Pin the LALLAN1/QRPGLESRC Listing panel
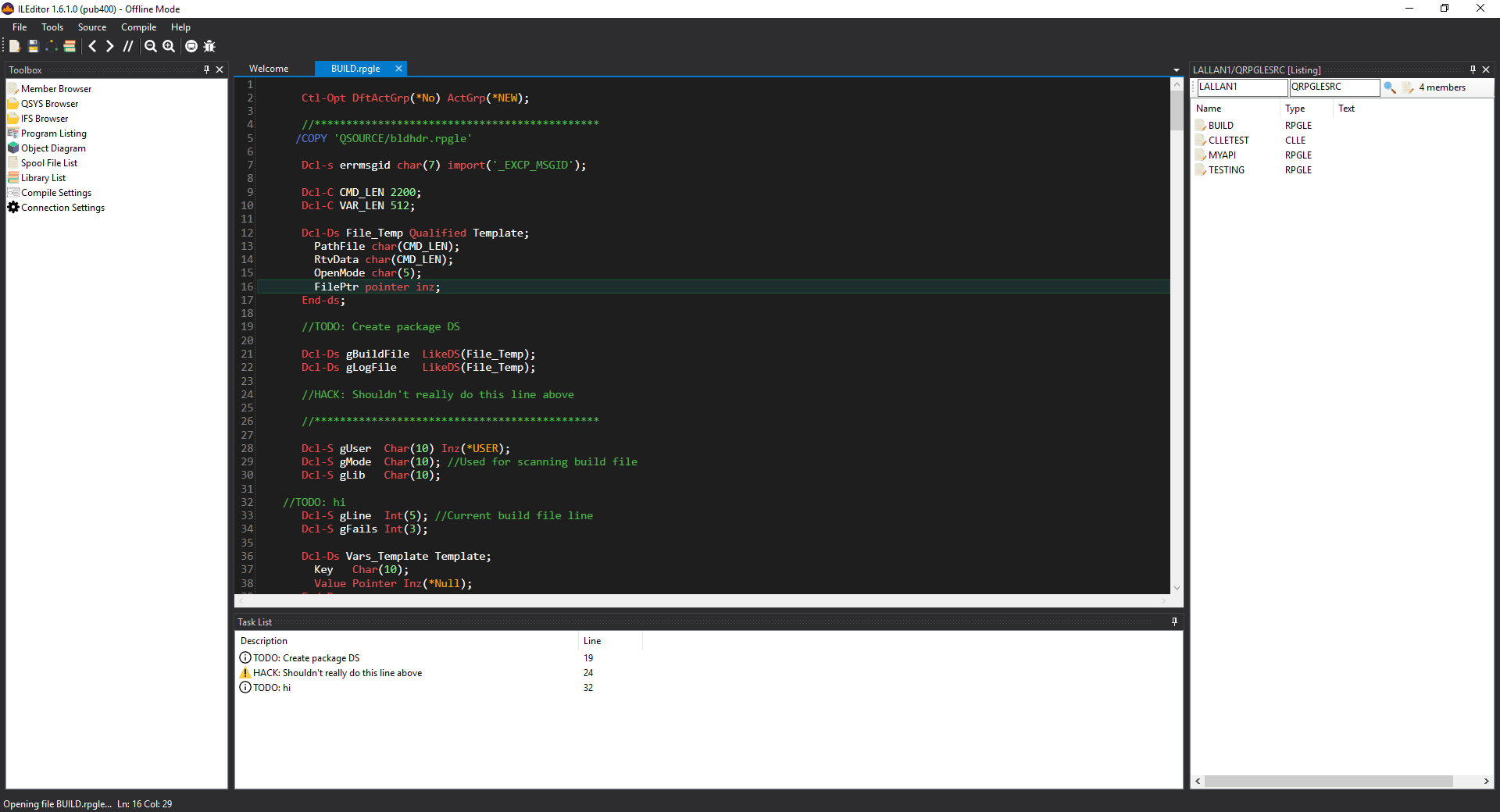This screenshot has width=1500, height=812. (x=1473, y=69)
